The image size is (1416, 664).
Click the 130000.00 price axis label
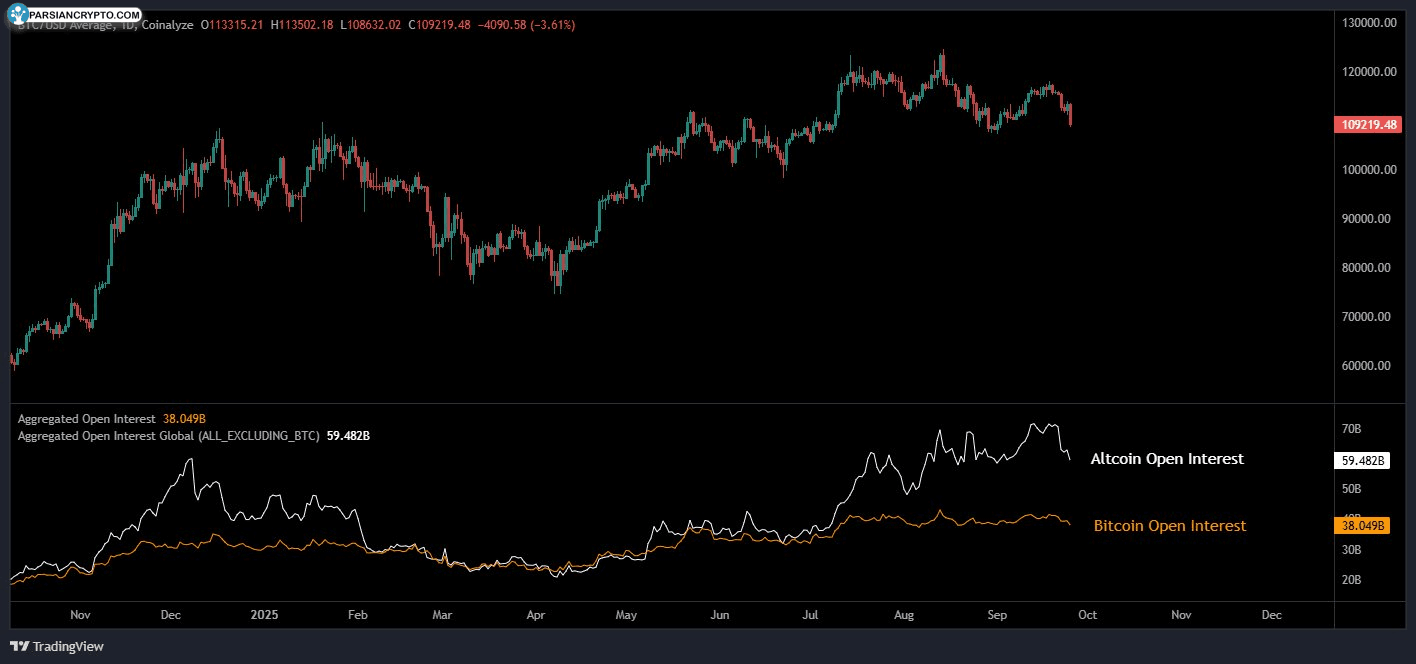(x=1368, y=22)
